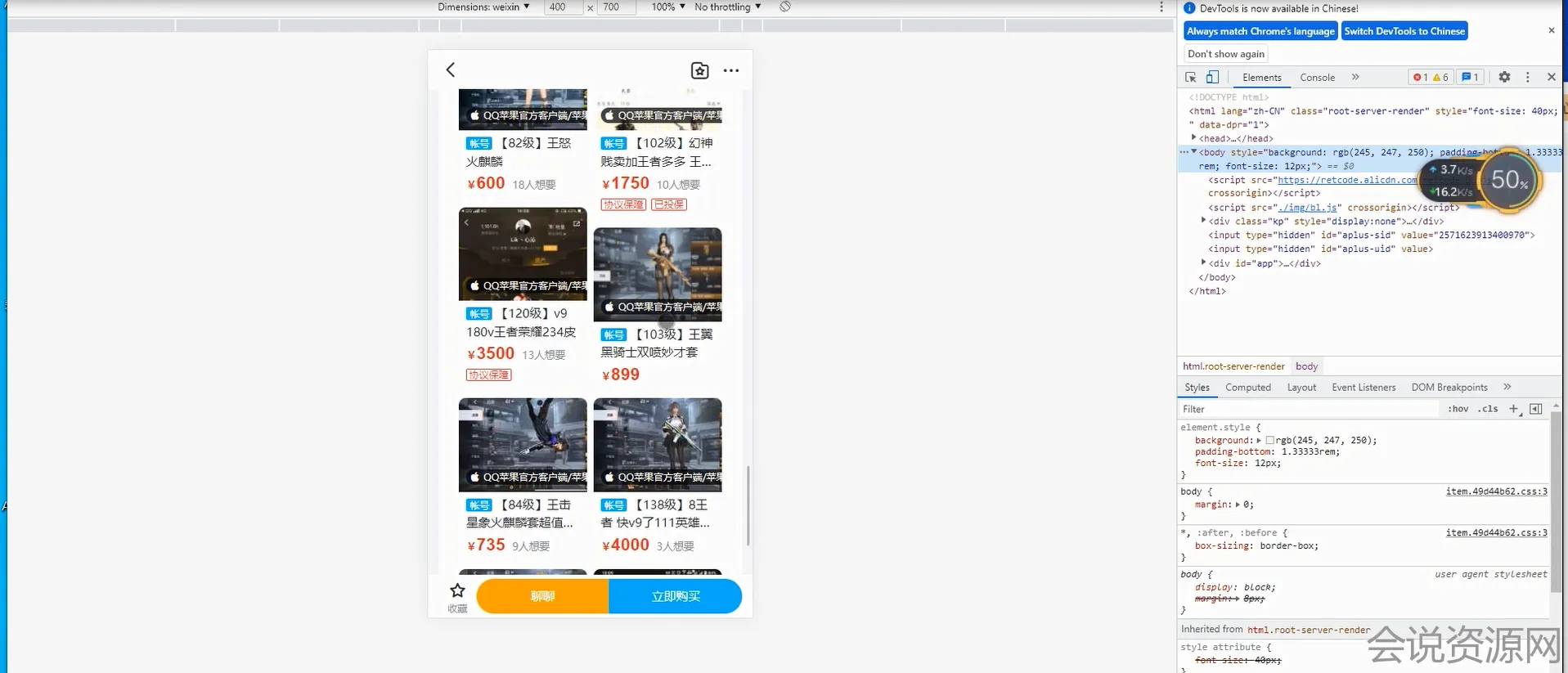Click the background rgb color swatch
Image resolution: width=1568 pixels, height=673 pixels.
(x=1269, y=440)
